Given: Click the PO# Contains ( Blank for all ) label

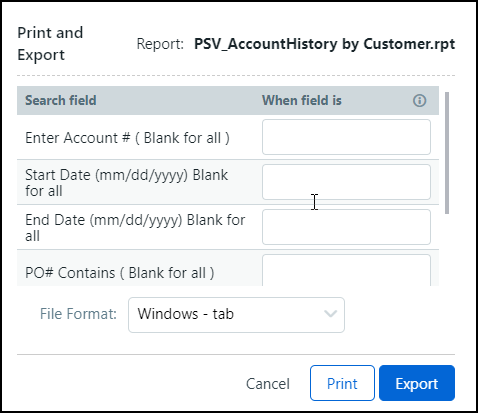Looking at the screenshot, I should tap(120, 273).
